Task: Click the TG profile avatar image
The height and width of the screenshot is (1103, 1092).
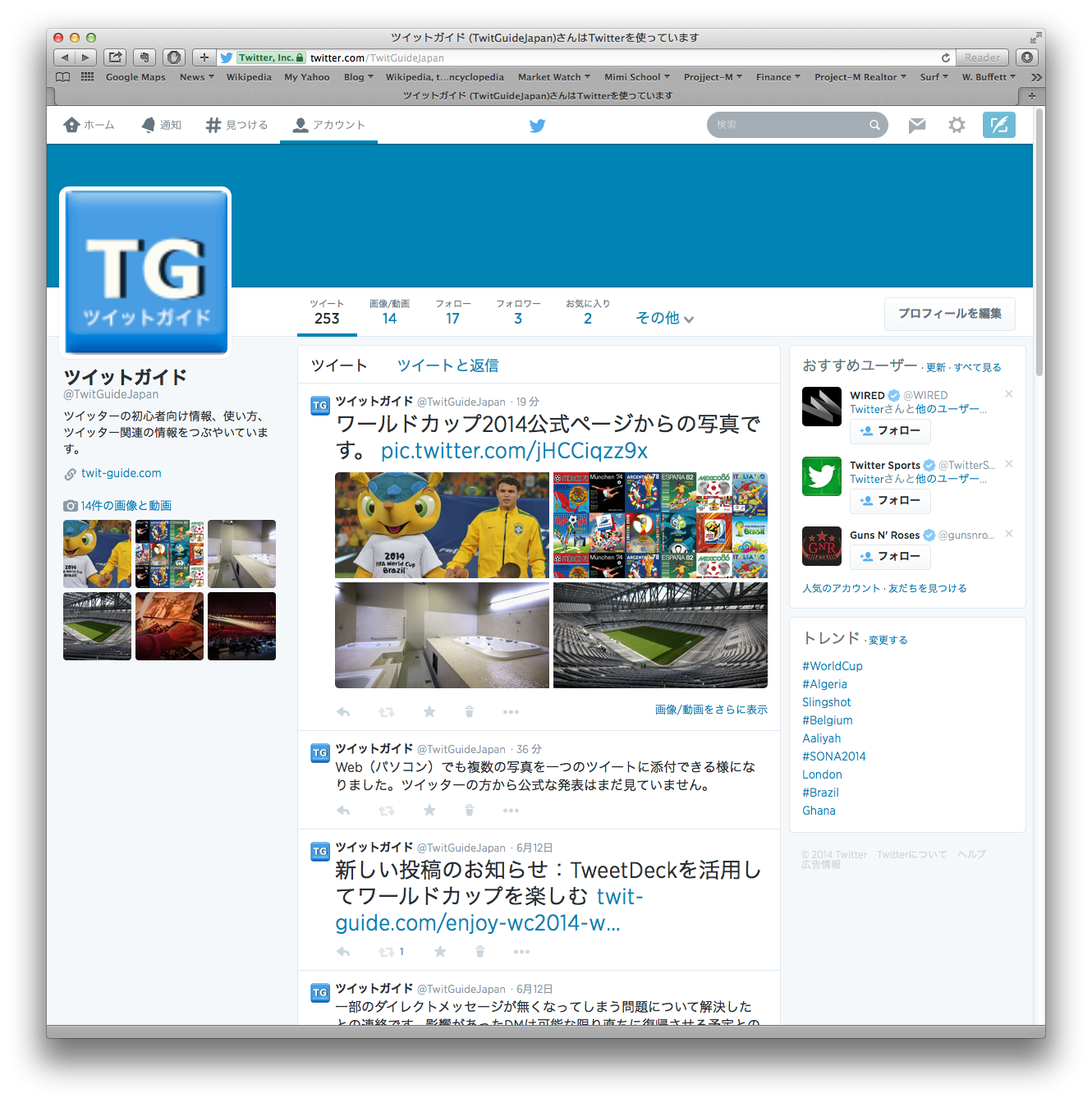Action: pyautogui.click(x=145, y=272)
